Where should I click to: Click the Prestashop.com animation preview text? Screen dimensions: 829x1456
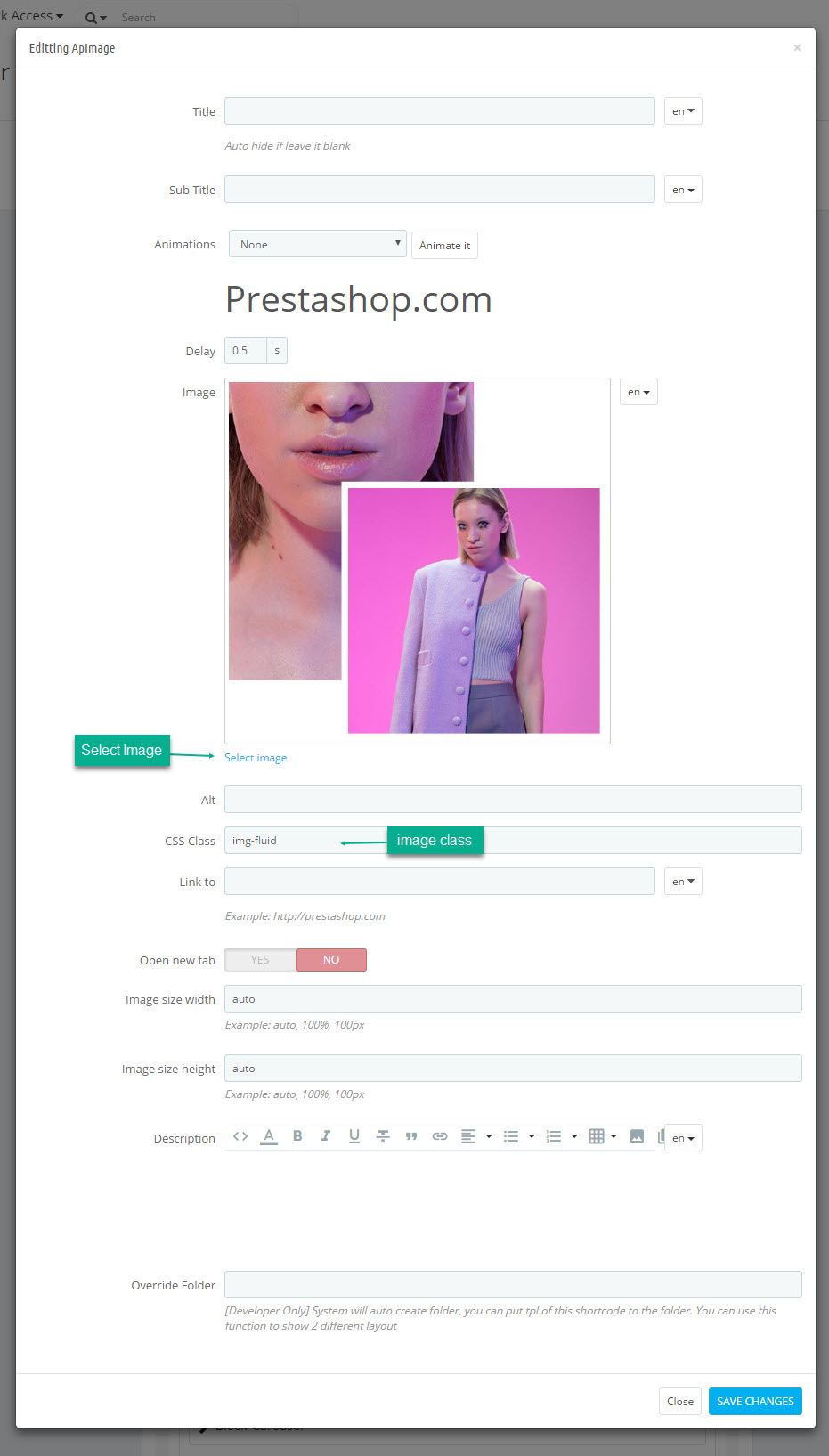[359, 299]
